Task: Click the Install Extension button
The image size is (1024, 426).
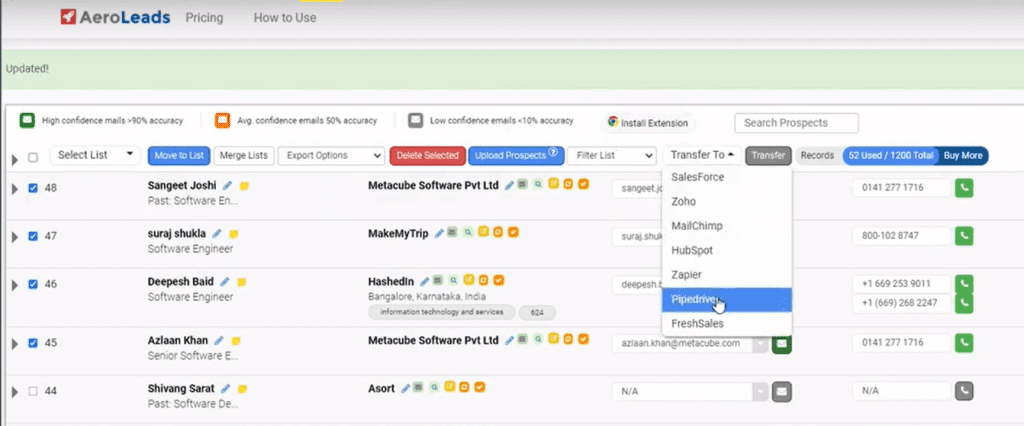Action: click(648, 123)
